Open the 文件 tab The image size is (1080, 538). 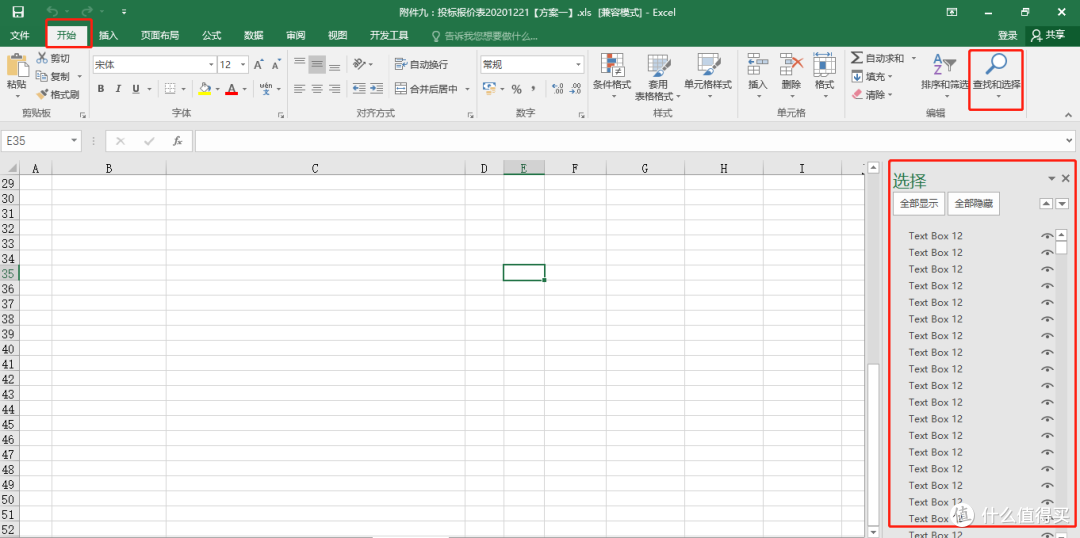(x=20, y=35)
